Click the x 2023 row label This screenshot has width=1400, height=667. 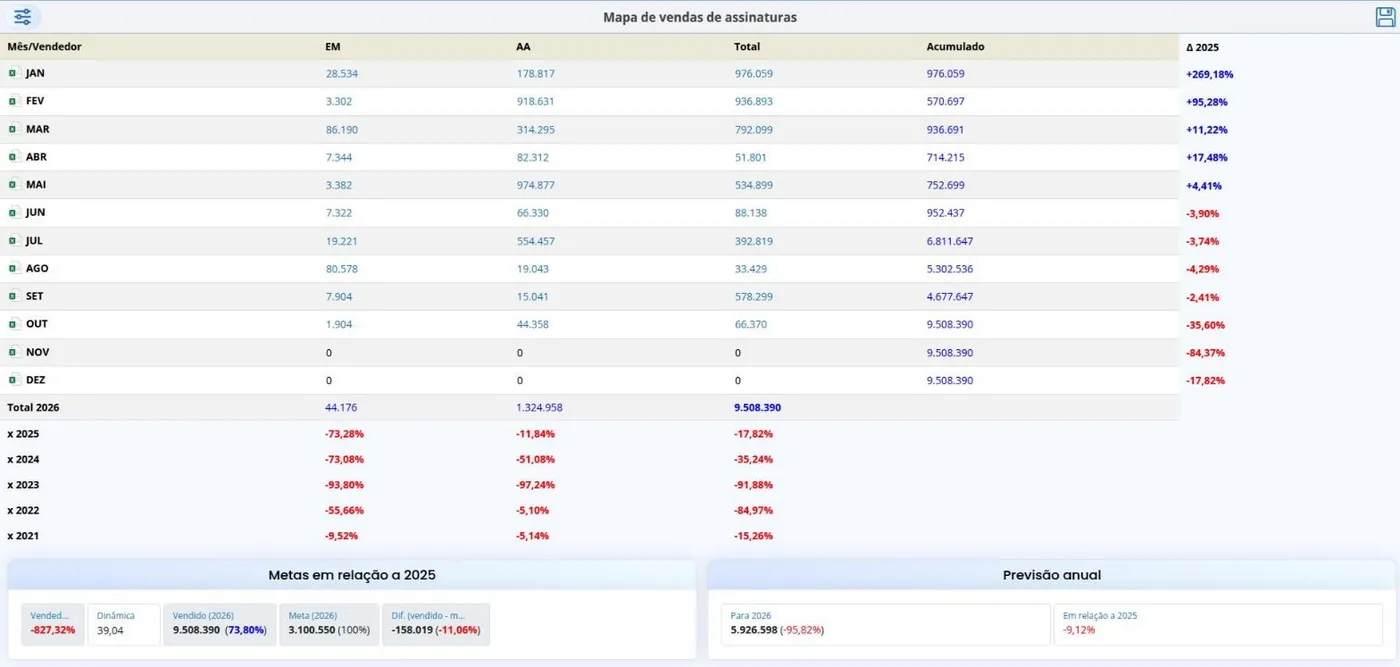[23, 485]
